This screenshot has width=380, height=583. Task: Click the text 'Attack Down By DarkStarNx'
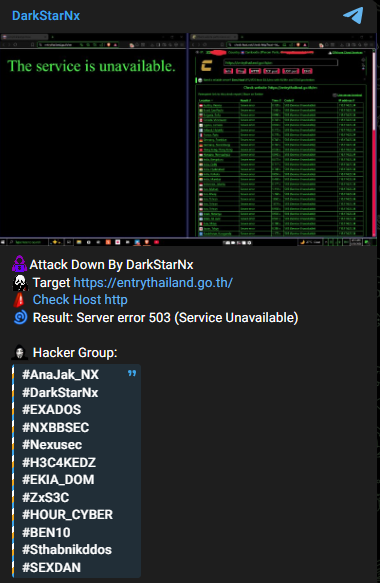(111, 265)
